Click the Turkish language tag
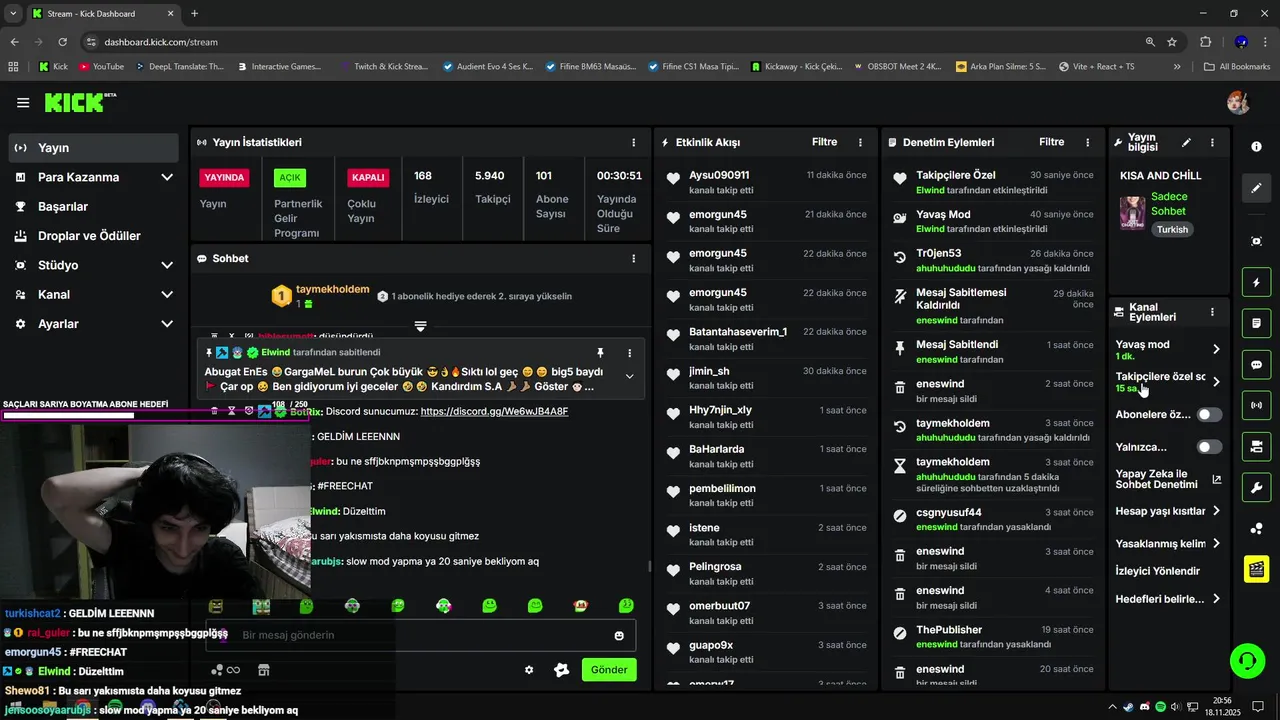The image size is (1280, 720). click(1172, 229)
